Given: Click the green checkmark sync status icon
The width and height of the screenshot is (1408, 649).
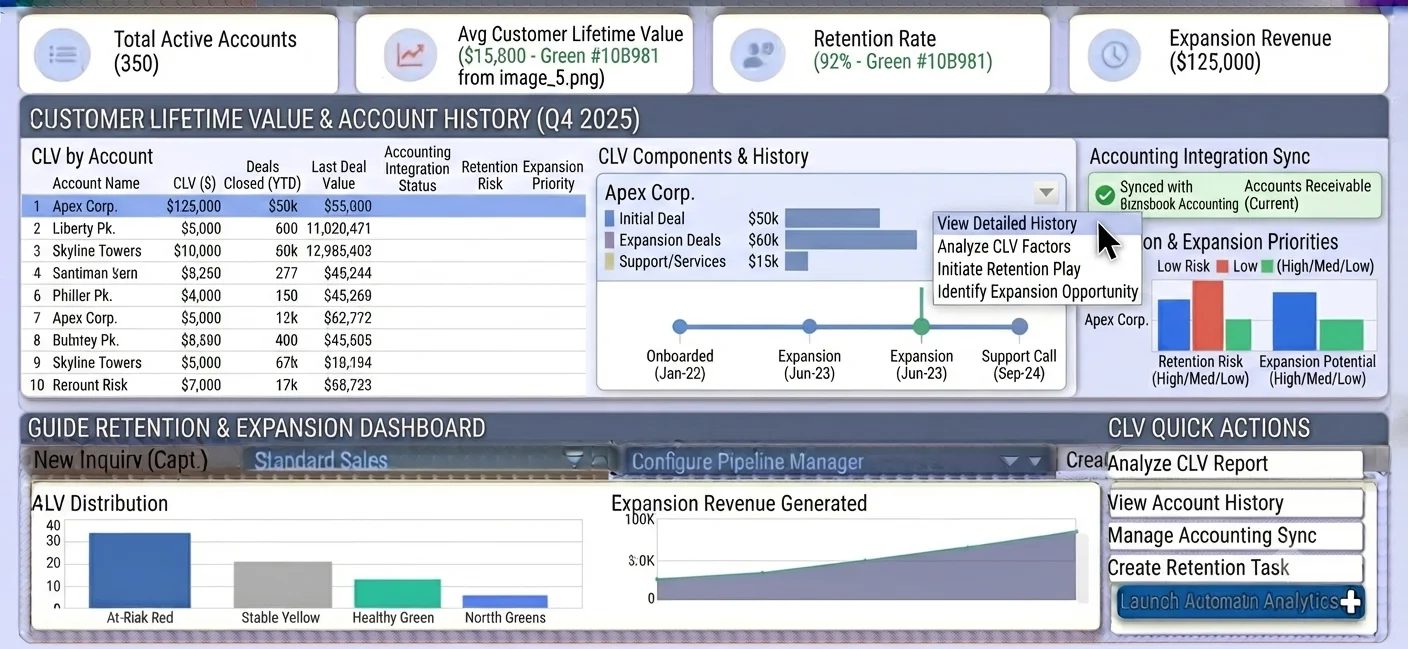Looking at the screenshot, I should coord(1105,195).
